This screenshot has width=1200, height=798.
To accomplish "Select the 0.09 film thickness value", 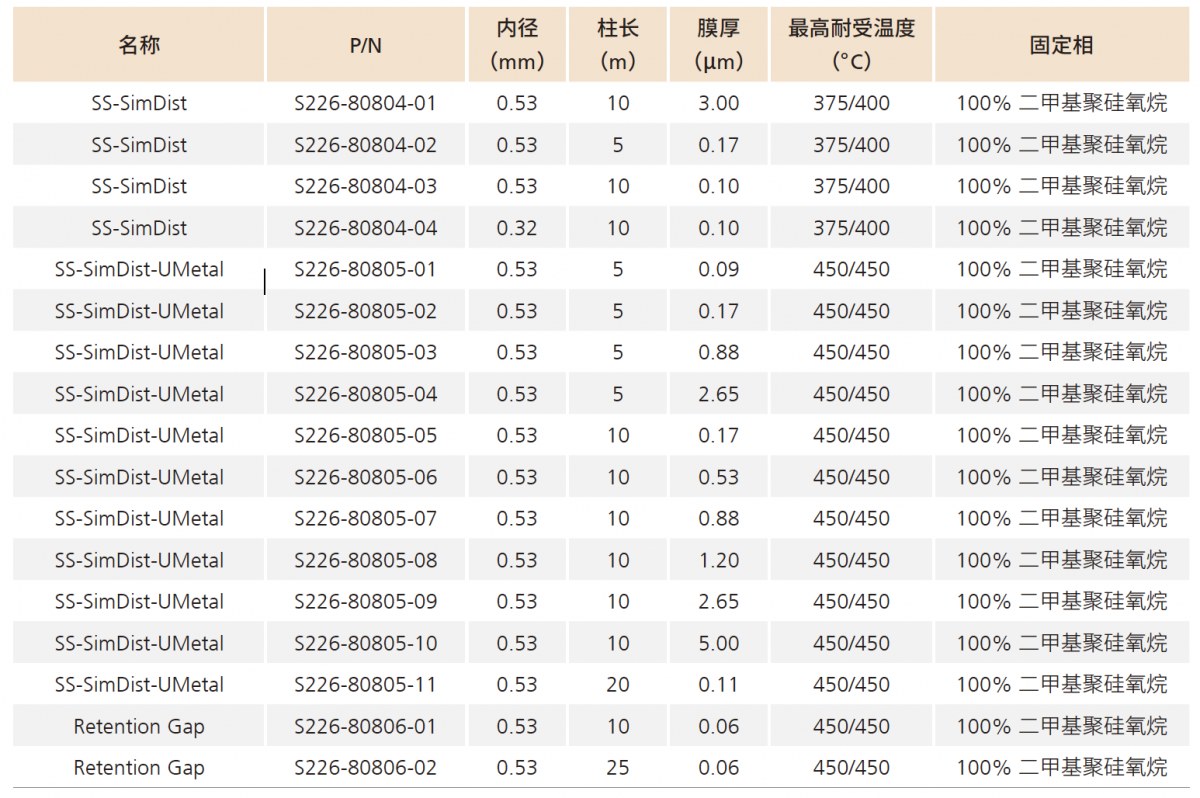I will click(x=719, y=269).
